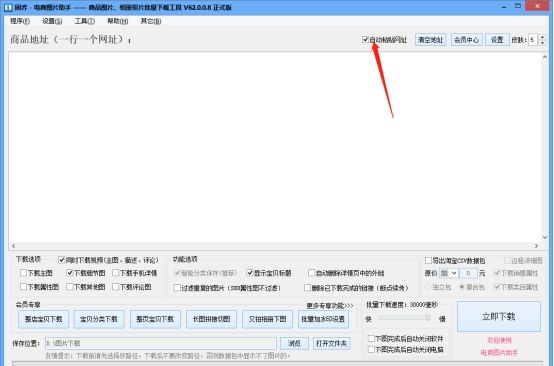Decrease the 皮肤 skin number with down arrow
554x366 pixels.
[542, 43]
